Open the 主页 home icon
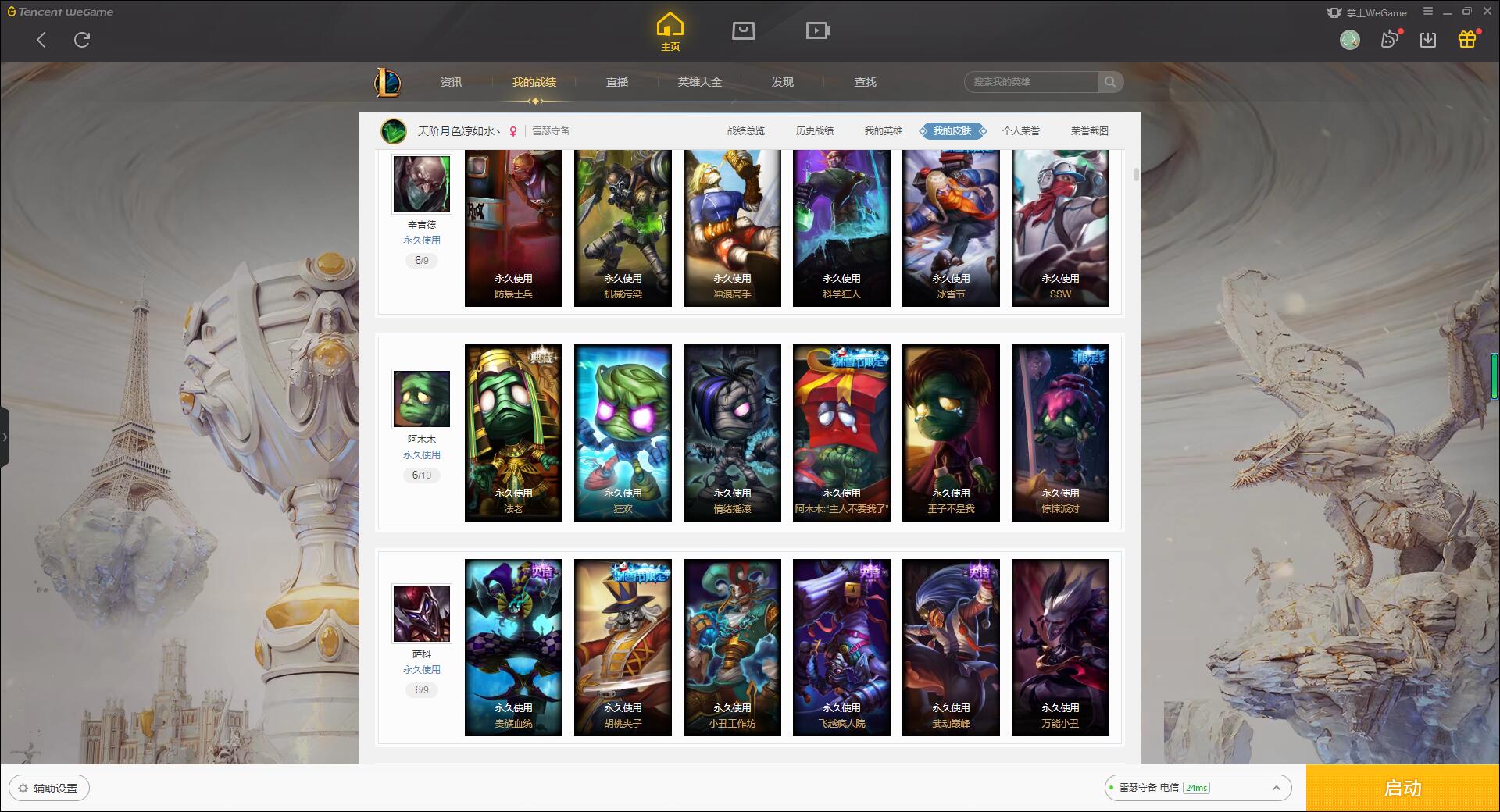 point(670,32)
